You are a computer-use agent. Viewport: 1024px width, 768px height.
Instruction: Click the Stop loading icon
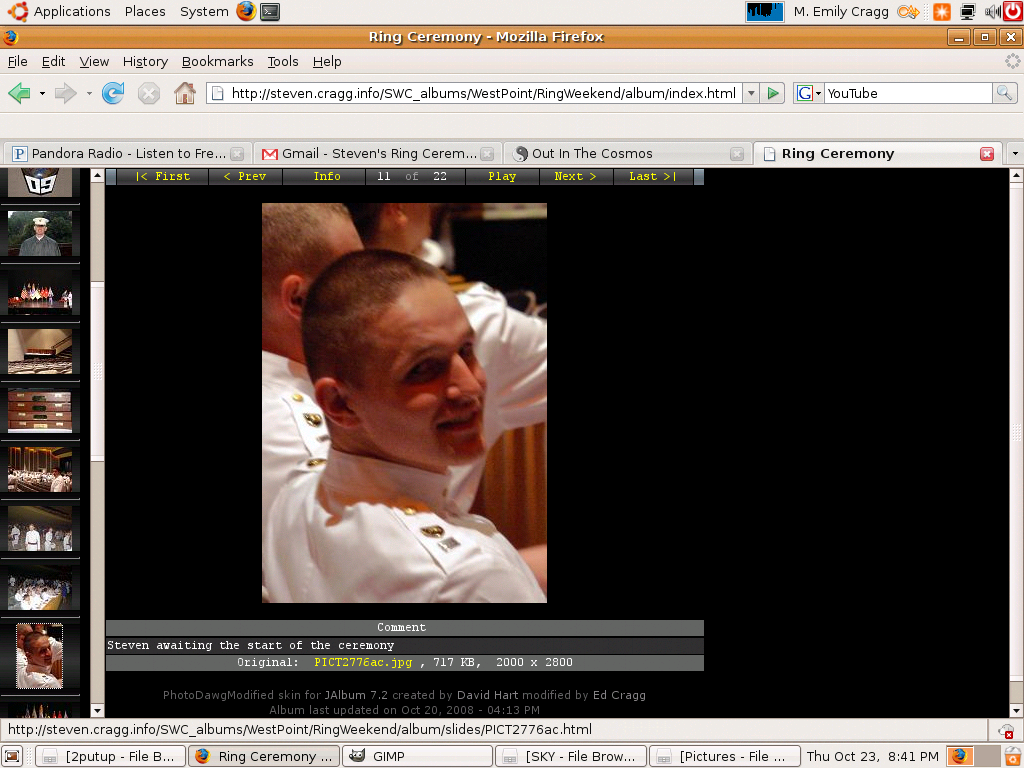point(149,93)
